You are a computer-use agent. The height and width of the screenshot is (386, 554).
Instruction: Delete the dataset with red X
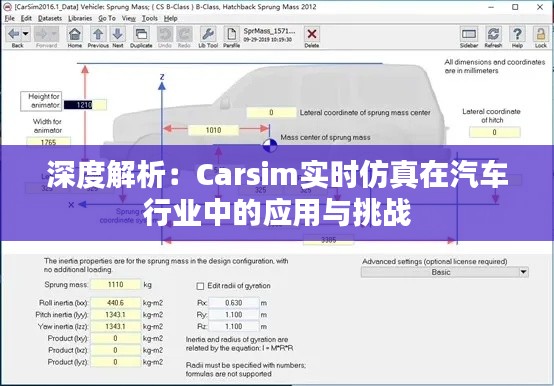tap(312, 34)
